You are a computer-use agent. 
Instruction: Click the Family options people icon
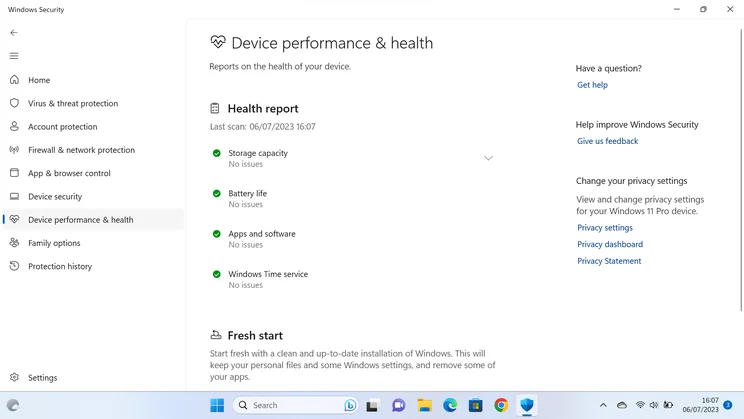(14, 242)
